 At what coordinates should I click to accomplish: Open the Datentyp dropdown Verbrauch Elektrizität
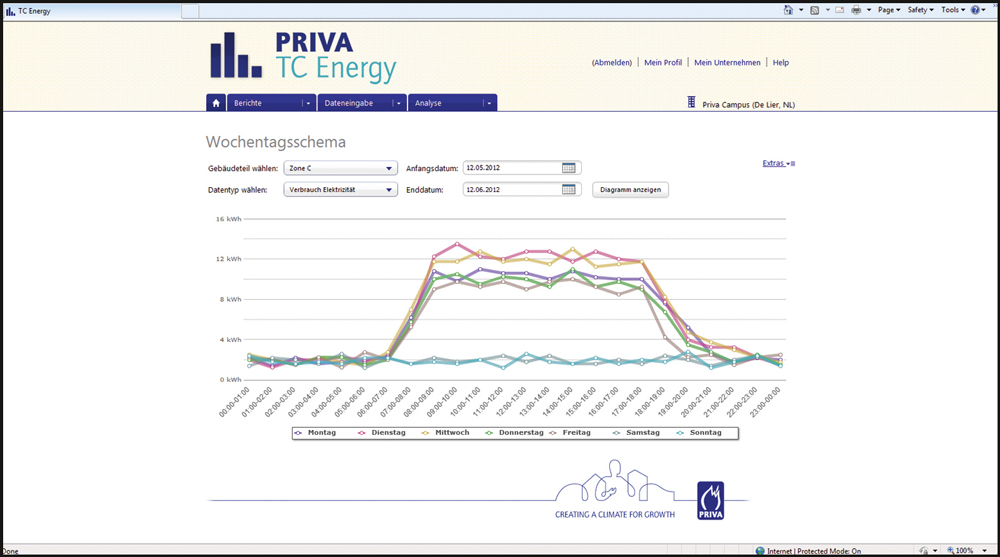pos(341,189)
